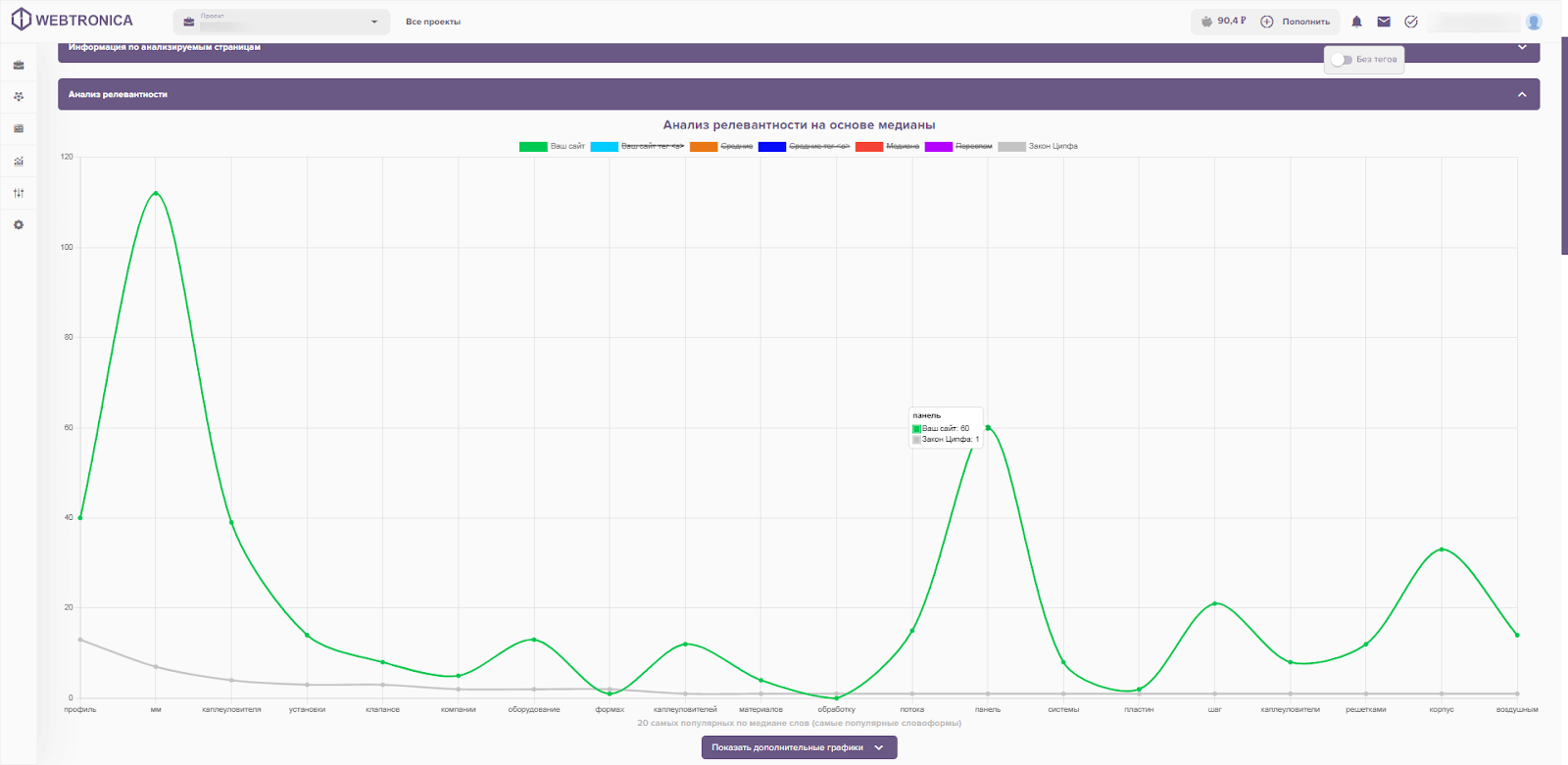This screenshot has width=1568, height=765.
Task: Expand 'Информация по анализируемым страницам' chevron
Action: click(1522, 47)
